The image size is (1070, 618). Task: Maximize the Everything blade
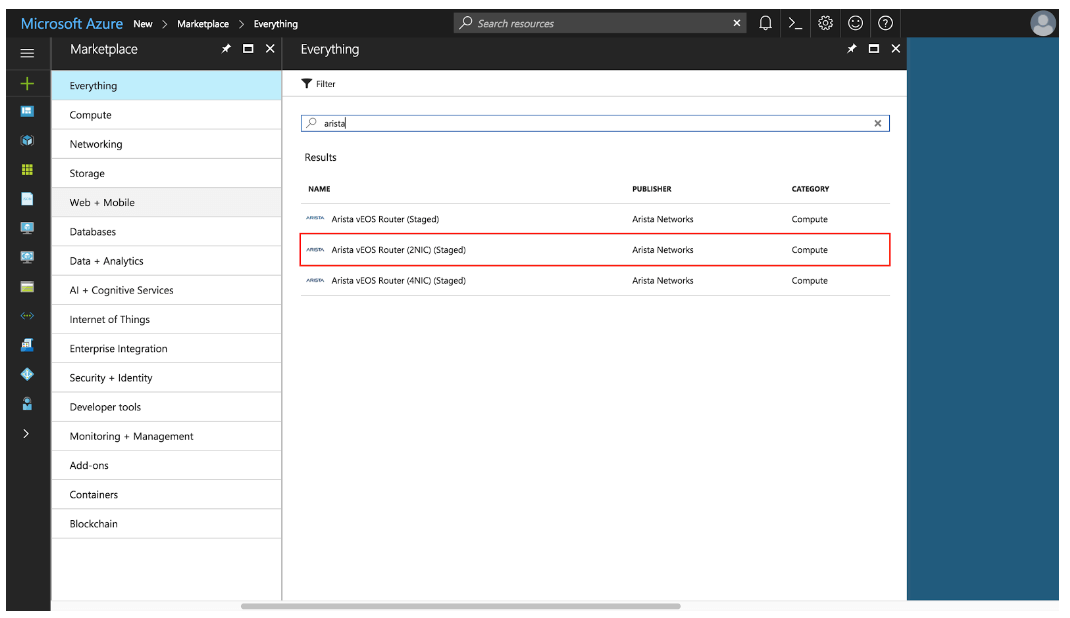874,48
